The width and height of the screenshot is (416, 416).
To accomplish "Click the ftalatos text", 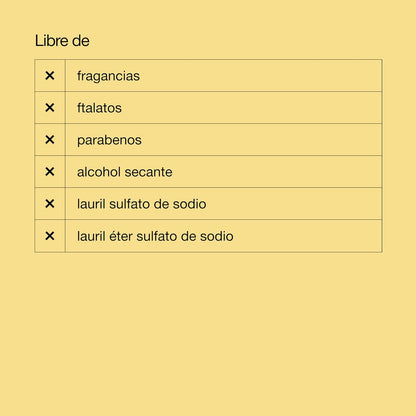I will point(99,108).
